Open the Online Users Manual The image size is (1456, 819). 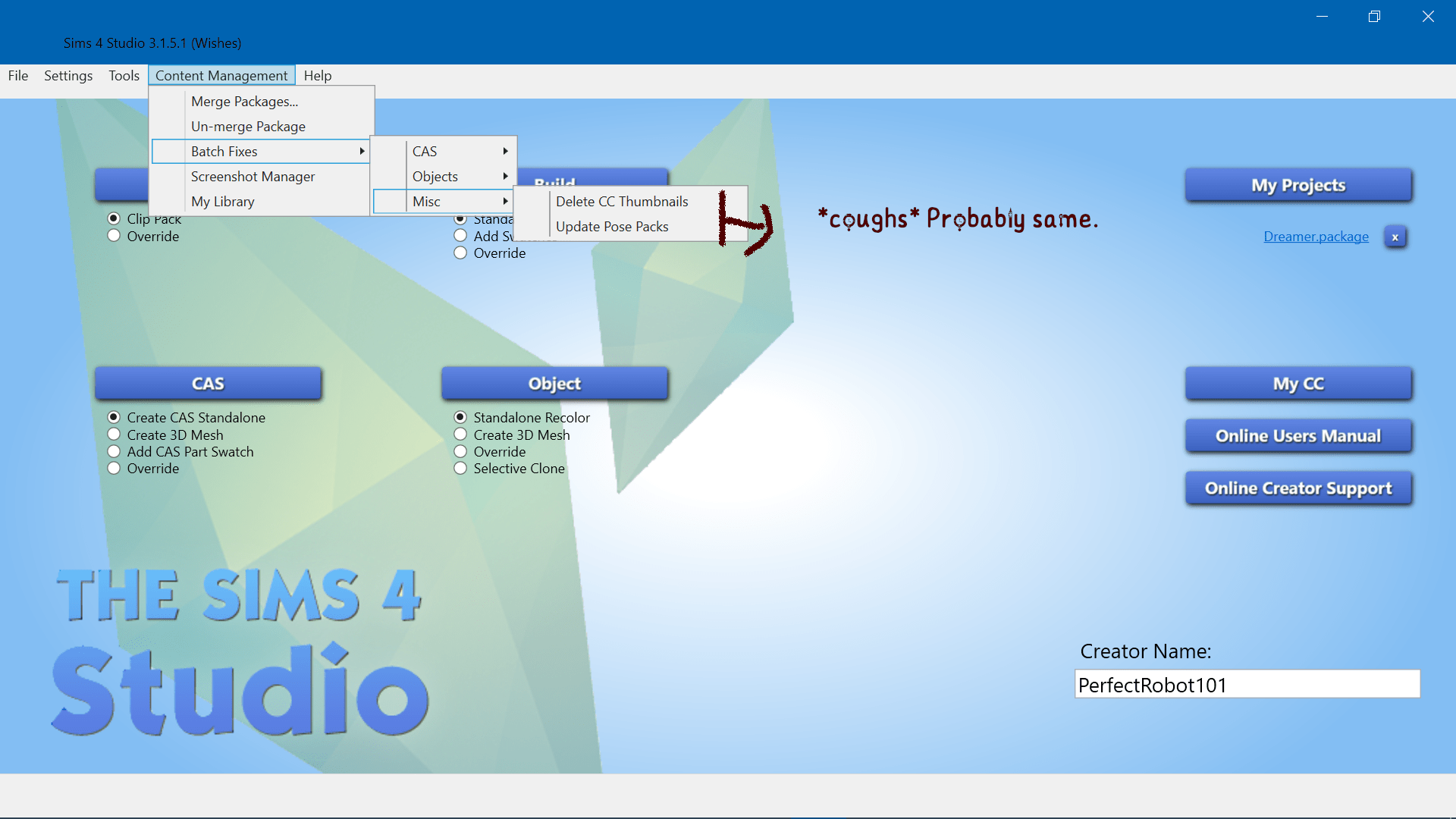click(1298, 435)
